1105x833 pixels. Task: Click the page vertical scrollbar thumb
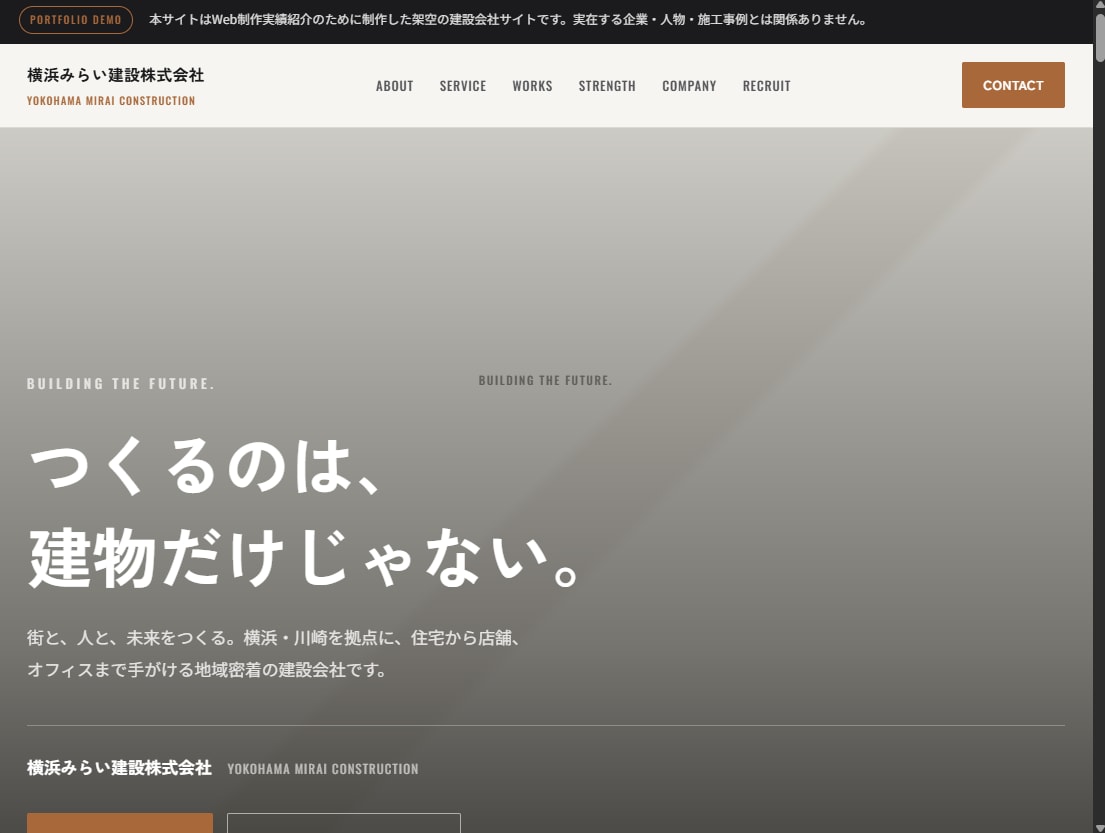1099,39
